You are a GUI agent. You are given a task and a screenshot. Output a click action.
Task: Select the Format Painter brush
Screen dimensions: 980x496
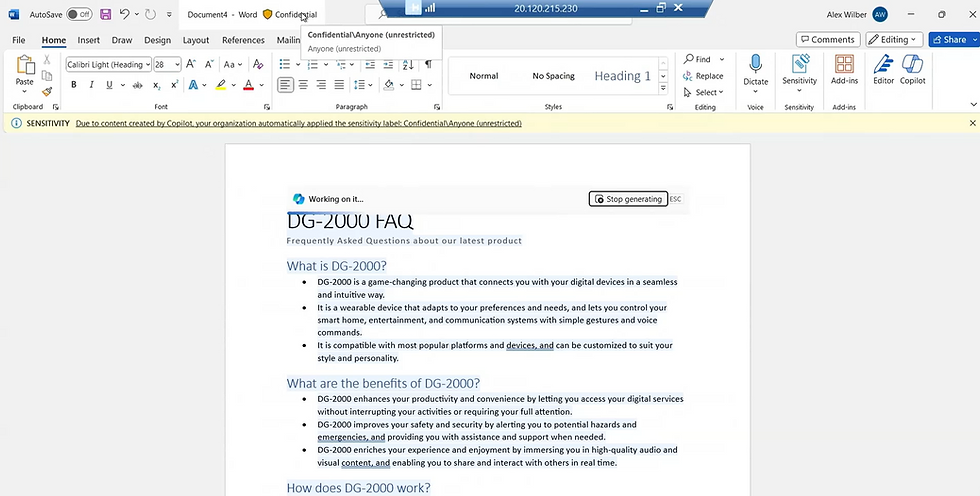(47, 91)
